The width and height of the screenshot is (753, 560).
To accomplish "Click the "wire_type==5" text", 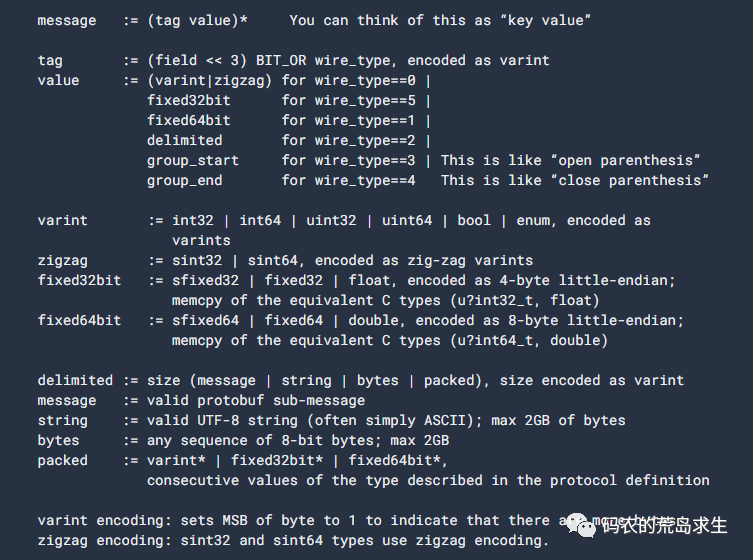I will click(x=368, y=100).
